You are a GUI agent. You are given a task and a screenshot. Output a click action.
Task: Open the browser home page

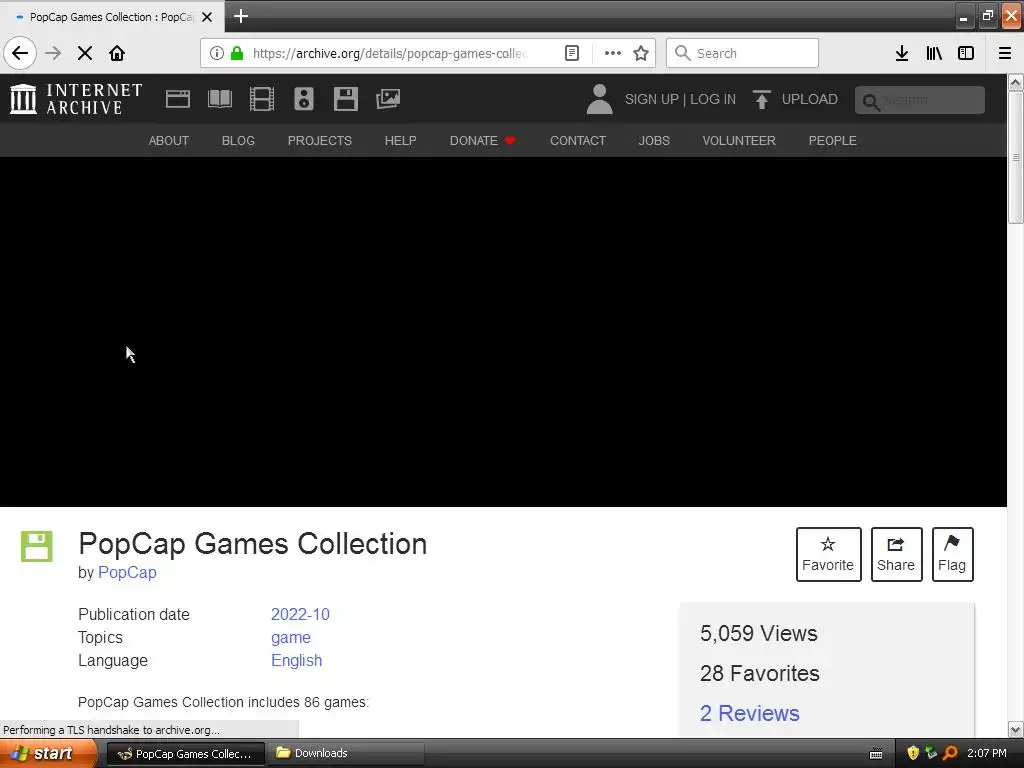pos(117,53)
